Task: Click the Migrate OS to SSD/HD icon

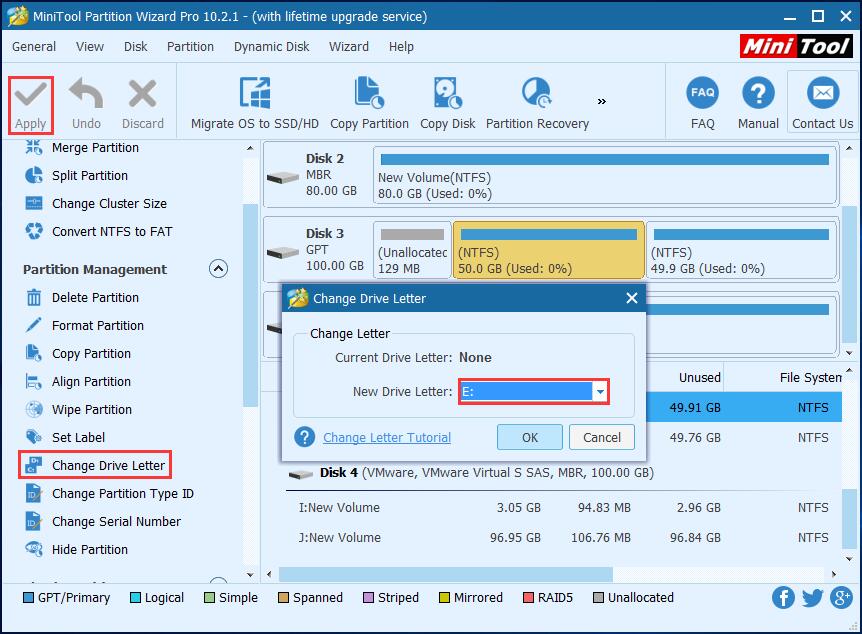Action: pyautogui.click(x=255, y=94)
